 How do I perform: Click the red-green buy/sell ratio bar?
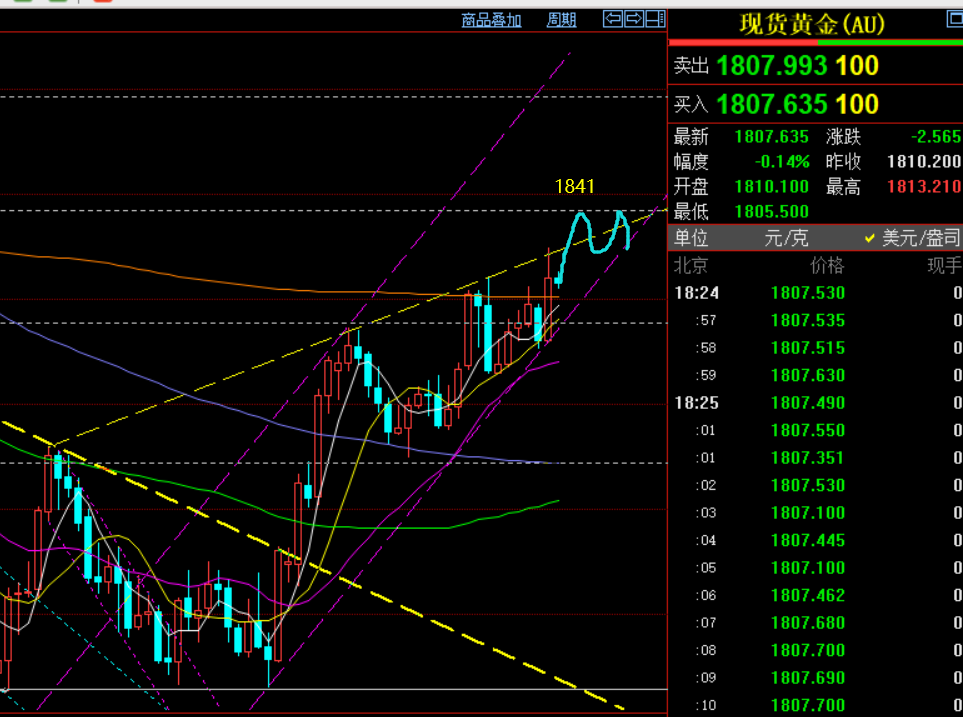coord(816,42)
